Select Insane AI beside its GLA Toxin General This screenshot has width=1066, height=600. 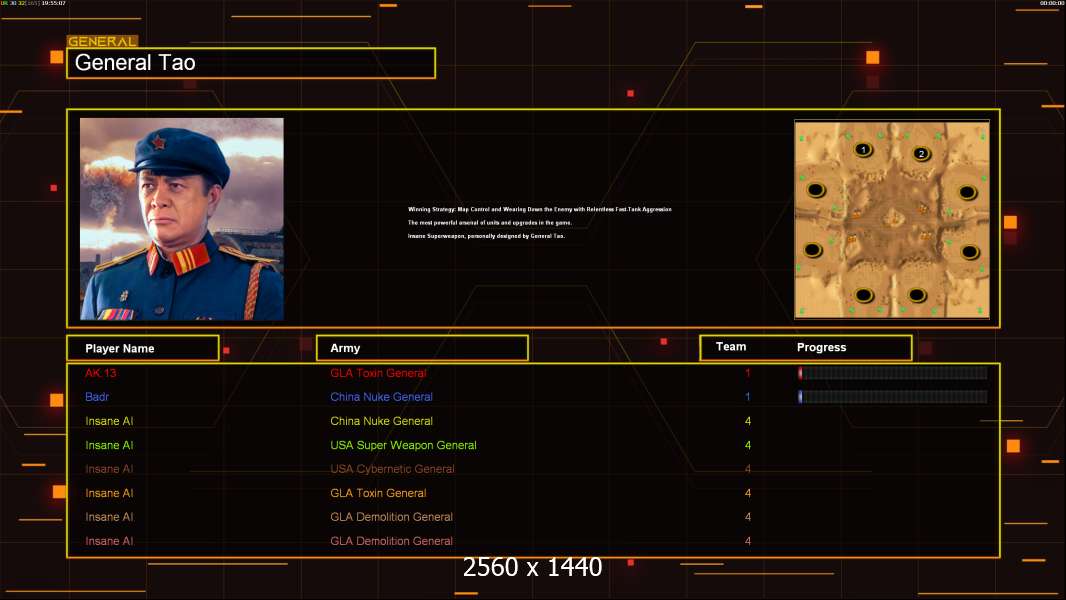[109, 493]
